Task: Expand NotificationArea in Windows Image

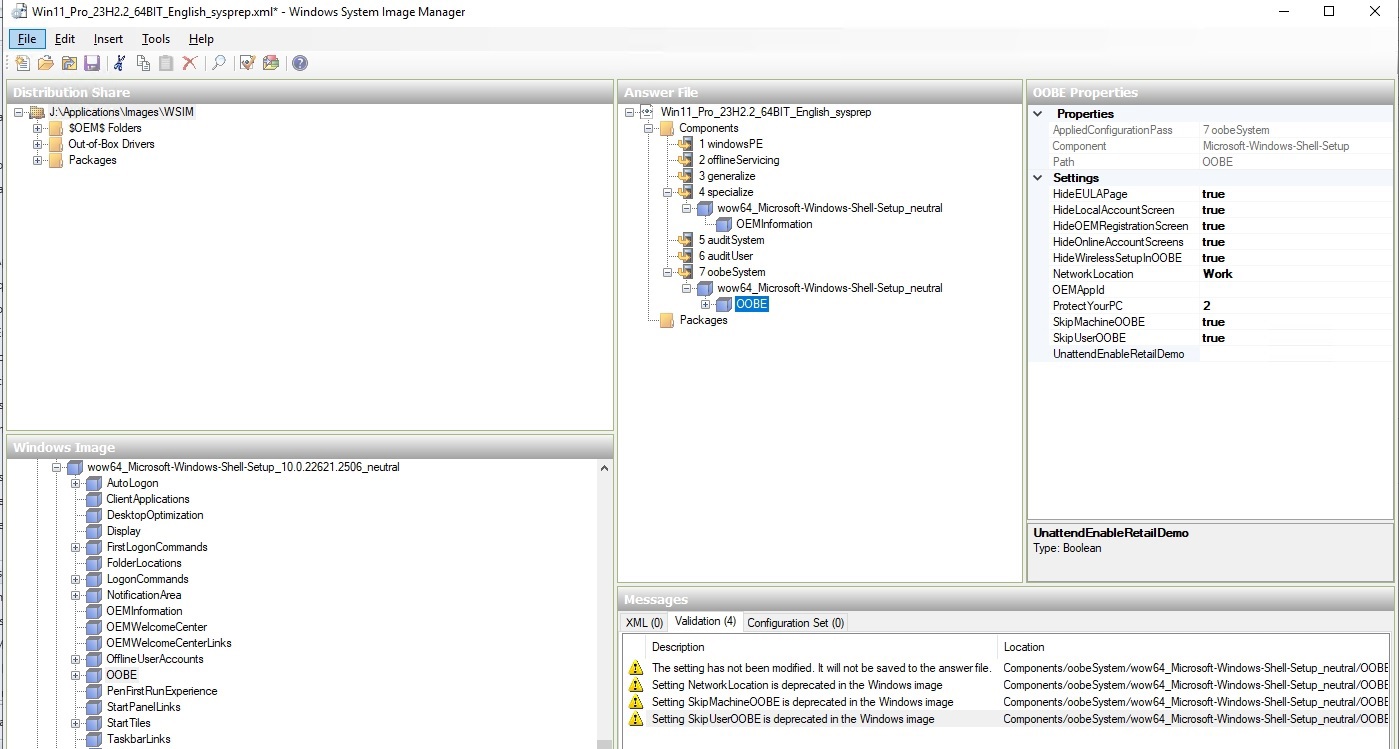Action: coord(75,595)
